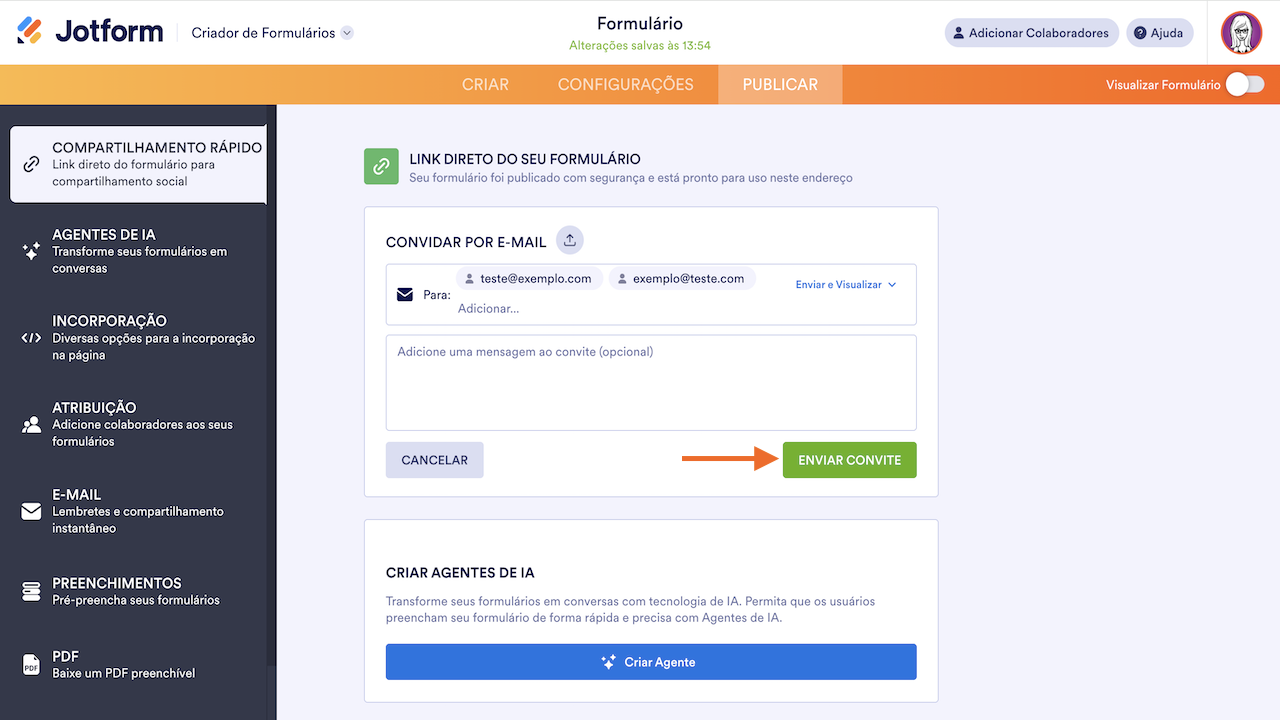Open the E-mail reminders sidebar section
This screenshot has width=1280, height=720.
click(138, 511)
